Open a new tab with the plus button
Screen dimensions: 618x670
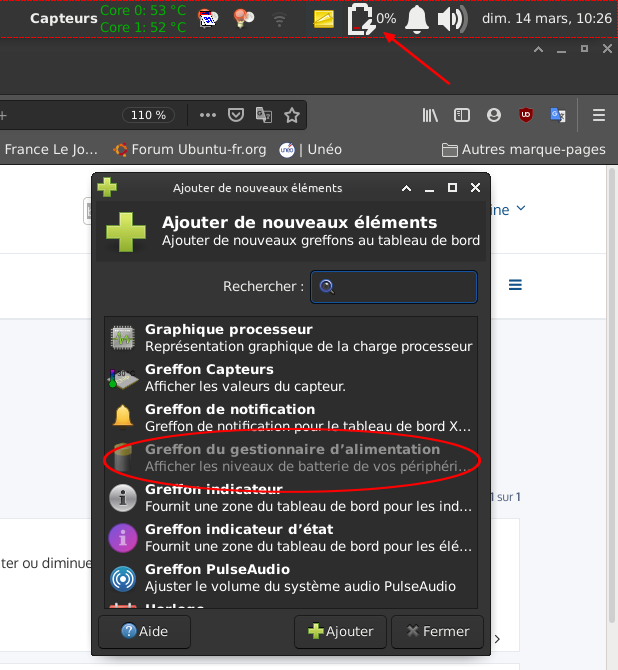pyautogui.click(x=3, y=115)
